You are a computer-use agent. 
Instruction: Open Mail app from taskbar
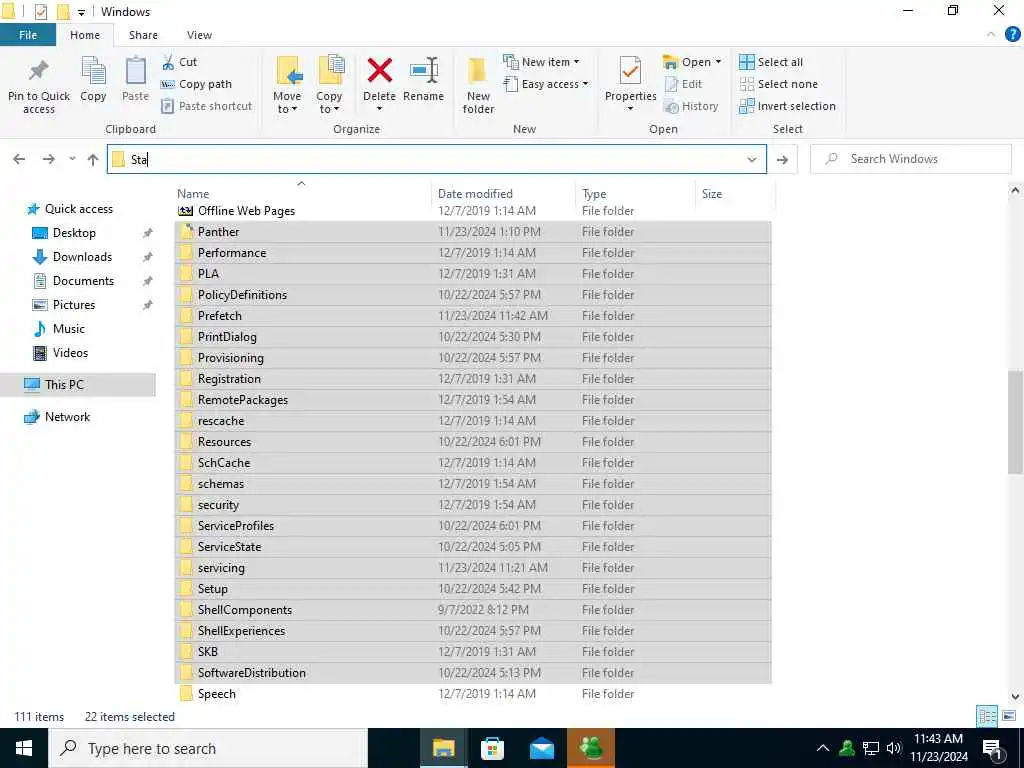(x=542, y=748)
